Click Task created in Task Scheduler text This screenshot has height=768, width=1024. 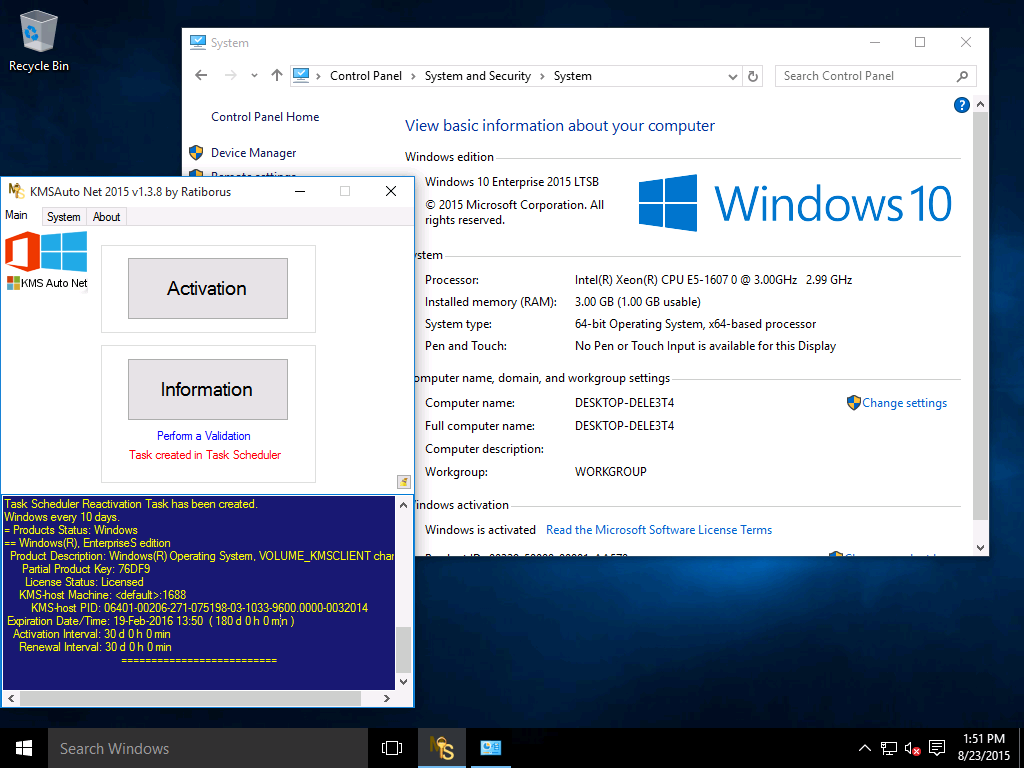click(x=205, y=455)
